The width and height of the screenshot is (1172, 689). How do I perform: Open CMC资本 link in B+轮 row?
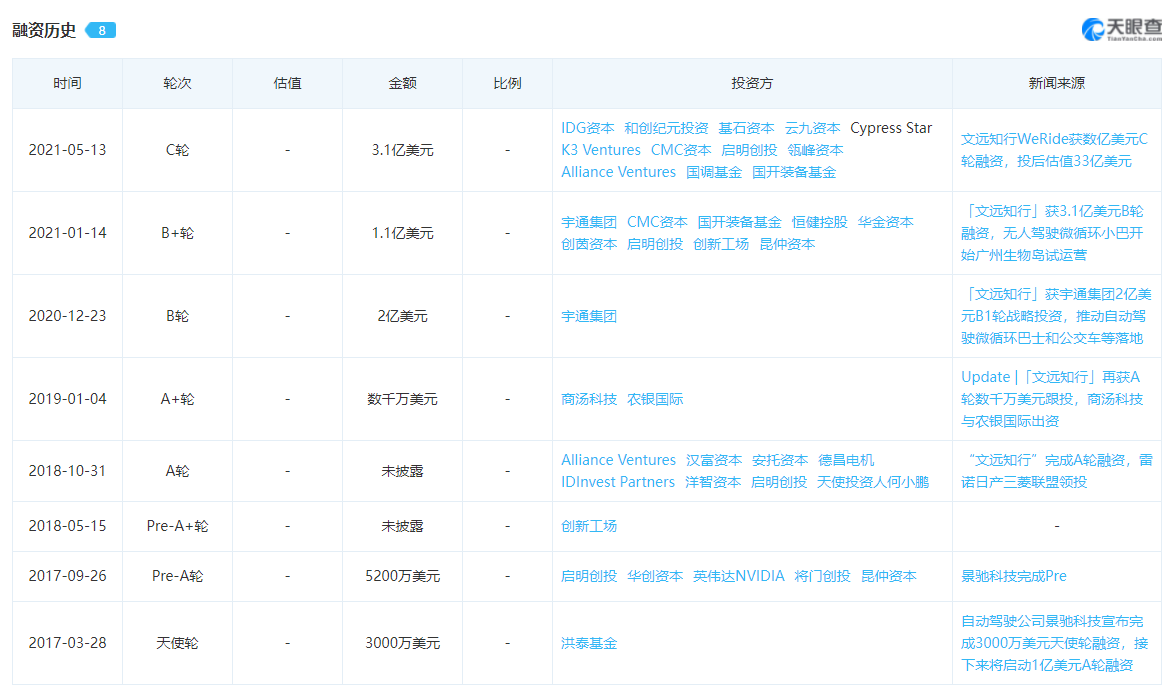click(657, 222)
